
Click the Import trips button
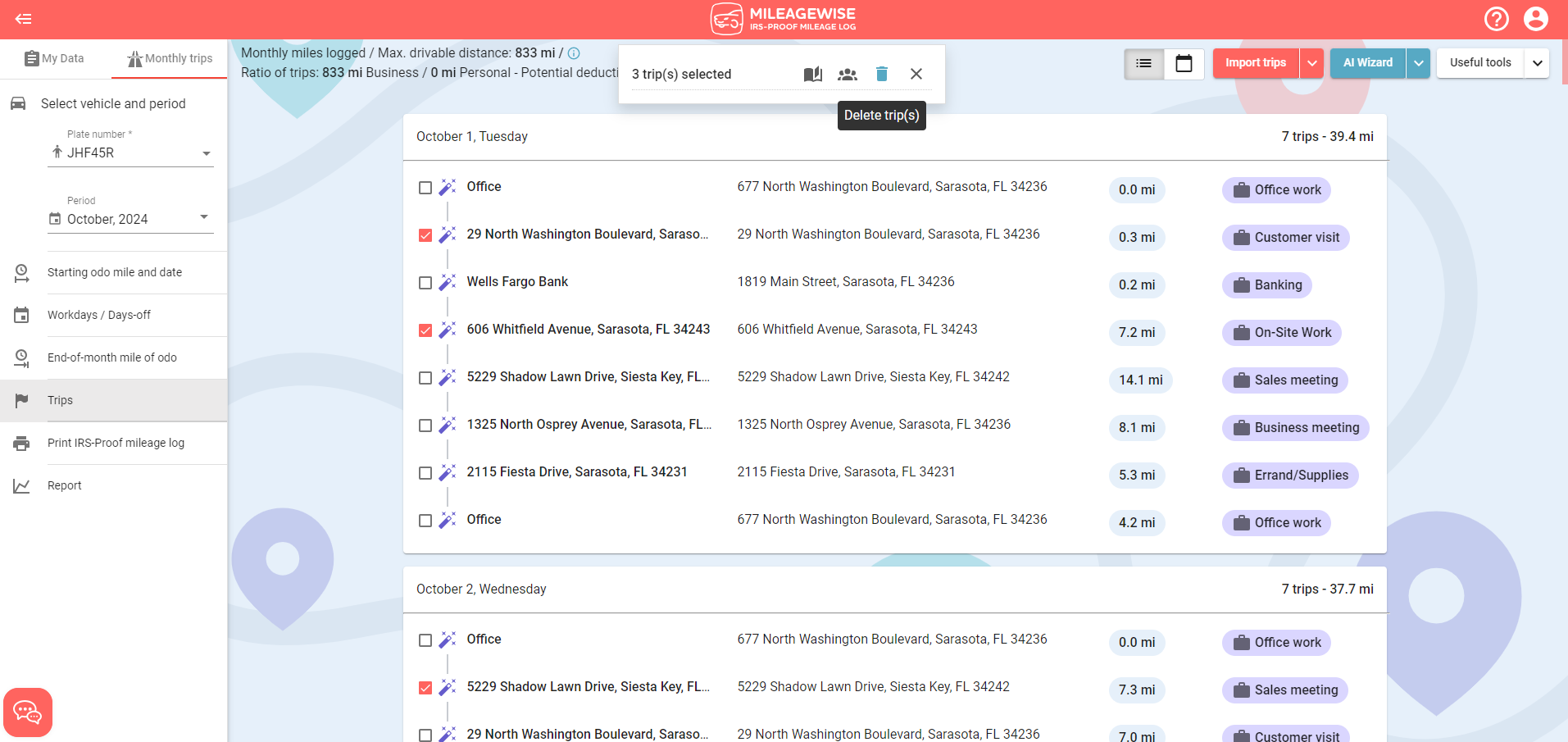[1254, 62]
